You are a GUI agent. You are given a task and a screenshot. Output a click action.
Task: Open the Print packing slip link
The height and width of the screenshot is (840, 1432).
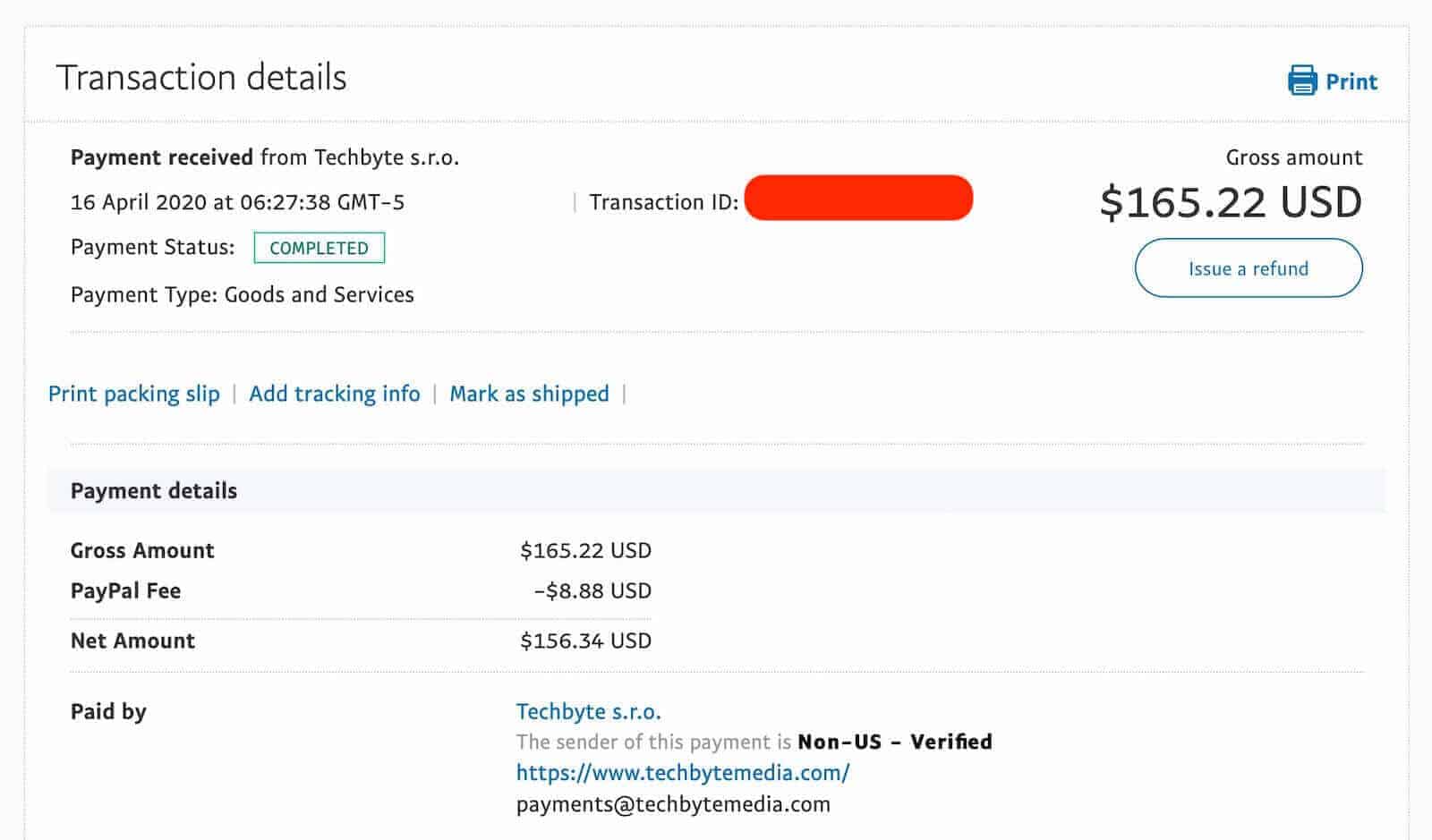pyautogui.click(x=134, y=394)
